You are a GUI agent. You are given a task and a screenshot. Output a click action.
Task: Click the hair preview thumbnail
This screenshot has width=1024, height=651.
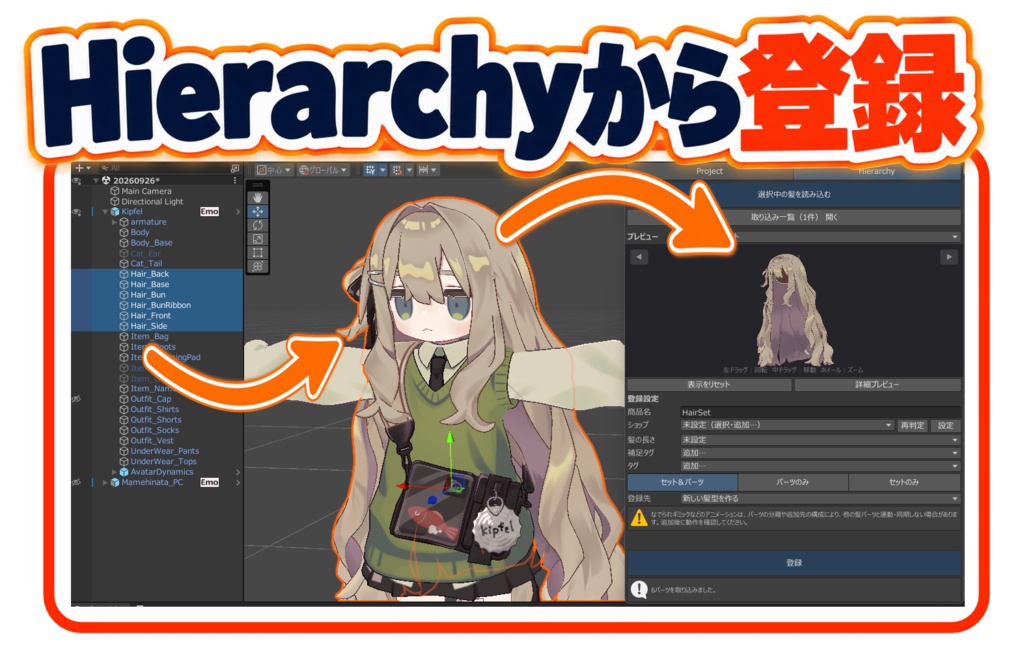[x=794, y=310]
